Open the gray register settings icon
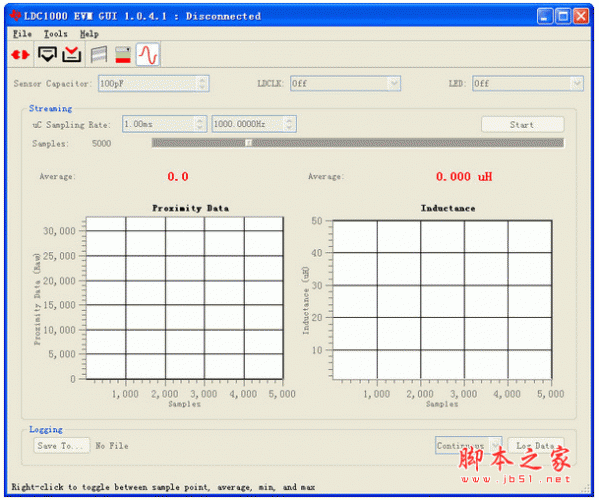 click(x=99, y=54)
